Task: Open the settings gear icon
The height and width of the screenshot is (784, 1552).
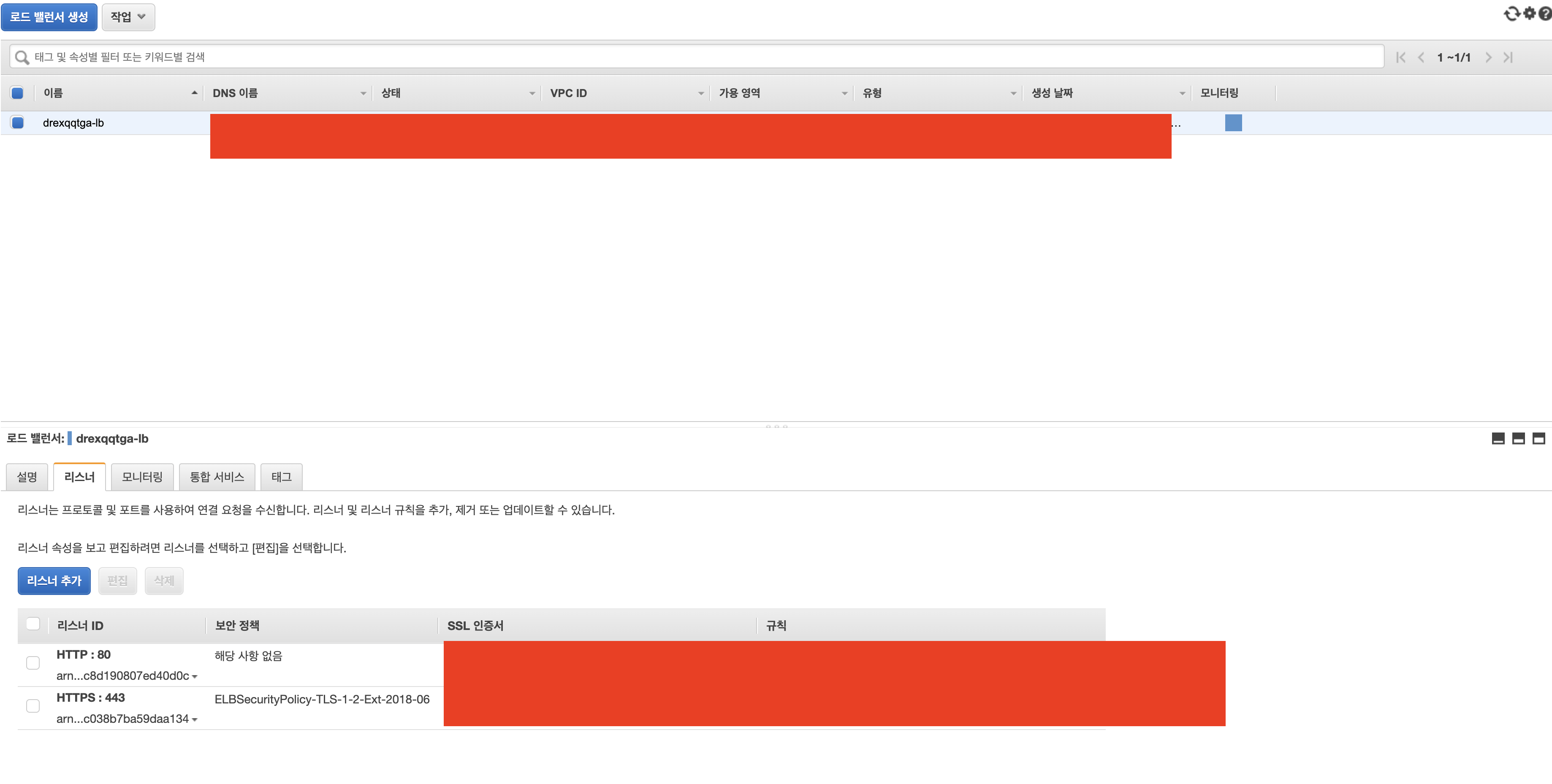Action: [1530, 13]
